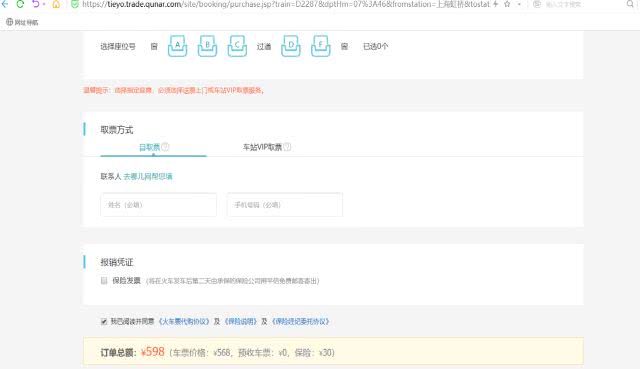
Task: Open the 火车票代购协议 link
Action: tap(184, 322)
